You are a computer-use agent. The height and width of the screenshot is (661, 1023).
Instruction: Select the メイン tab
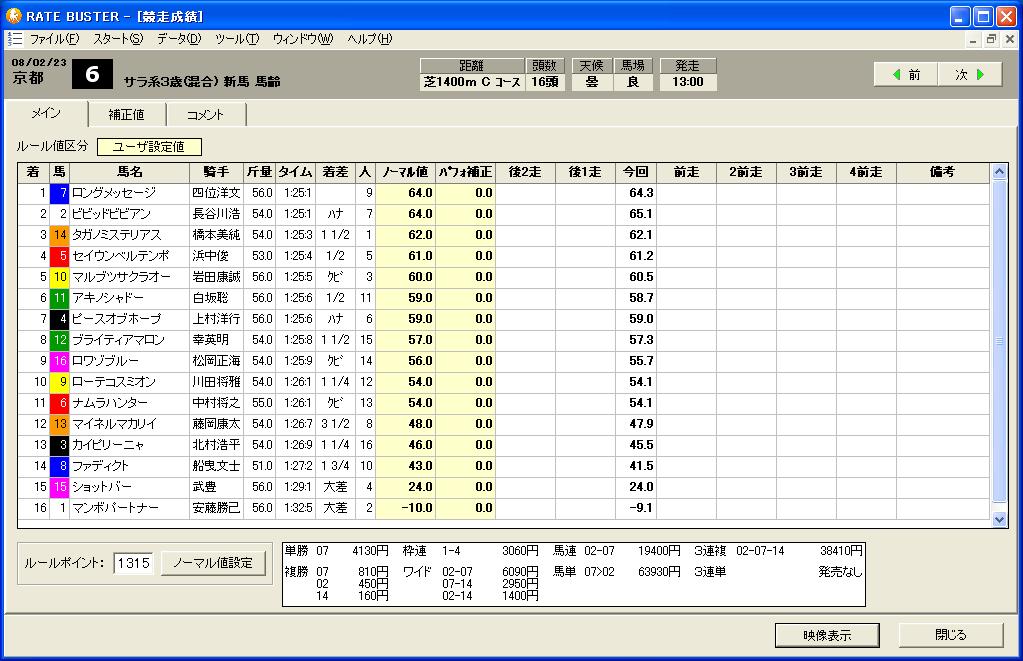pyautogui.click(x=46, y=114)
